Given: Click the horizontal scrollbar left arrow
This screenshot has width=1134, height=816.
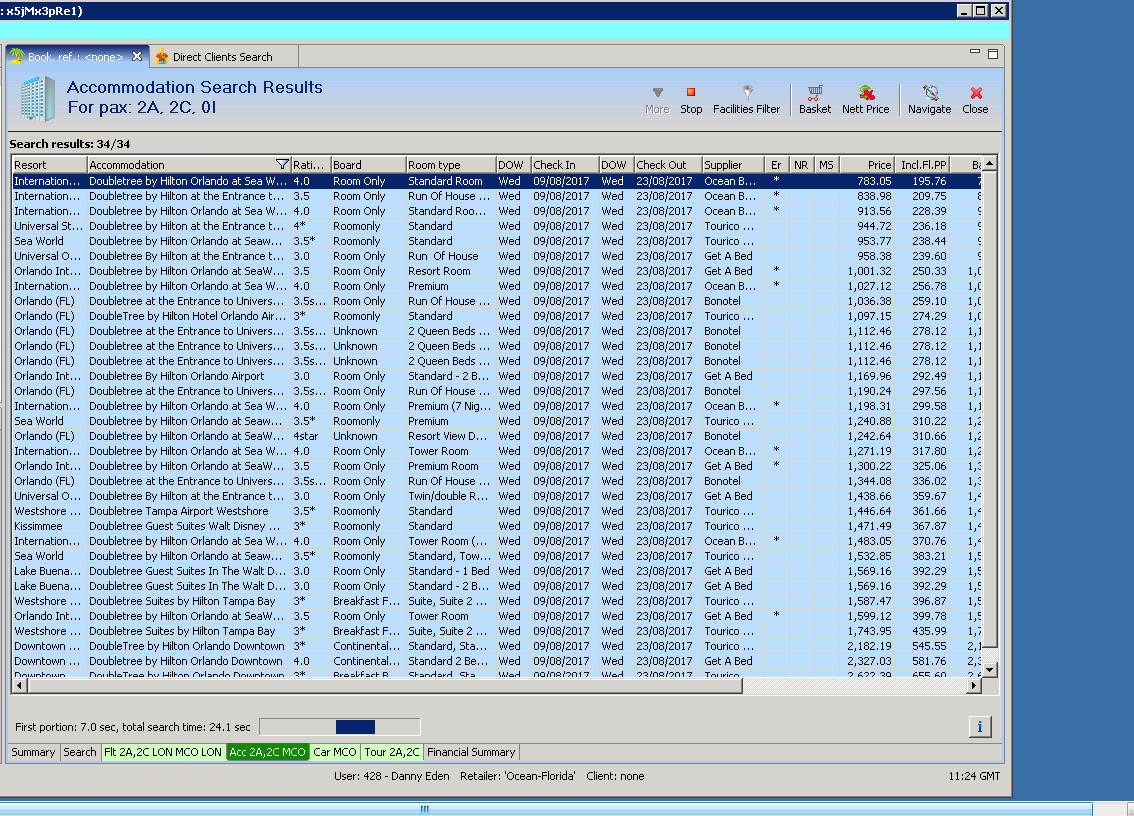Looking at the screenshot, I should [20, 685].
